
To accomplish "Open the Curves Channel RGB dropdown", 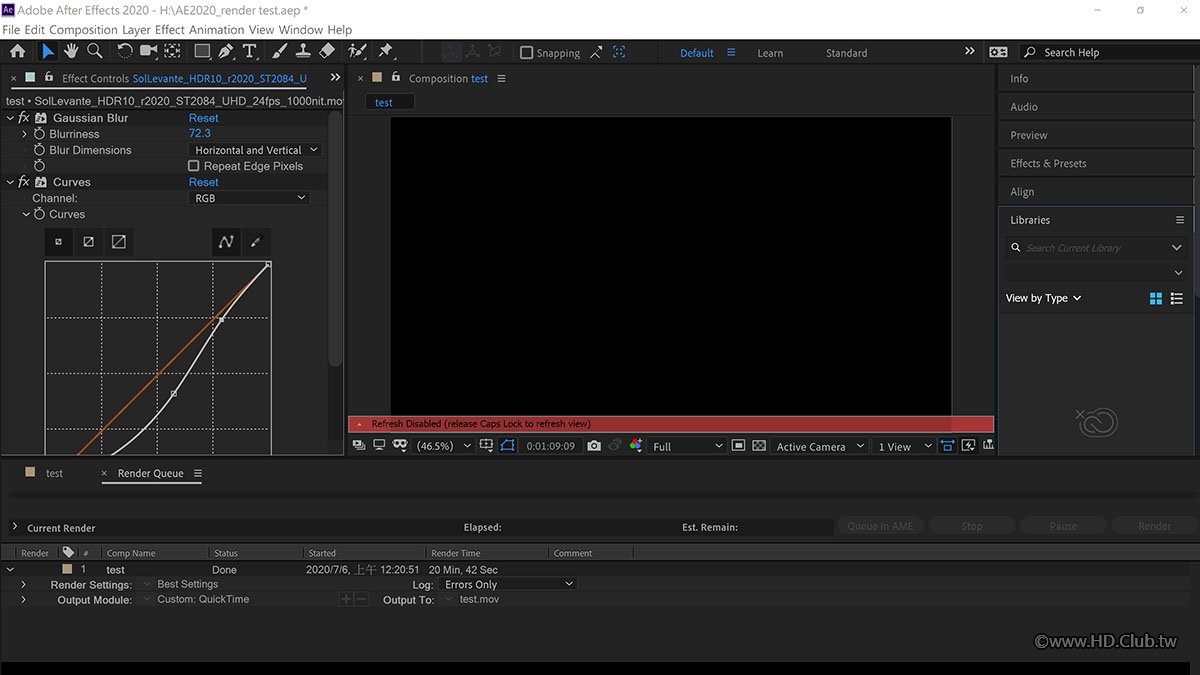I will [249, 198].
